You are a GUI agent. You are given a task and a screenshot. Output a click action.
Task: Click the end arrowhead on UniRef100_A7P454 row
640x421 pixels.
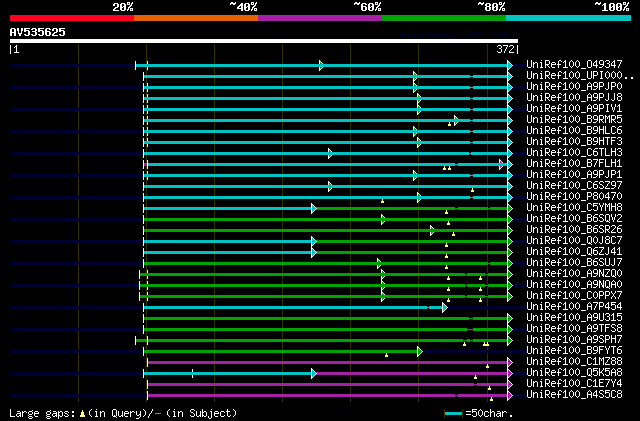(445, 307)
